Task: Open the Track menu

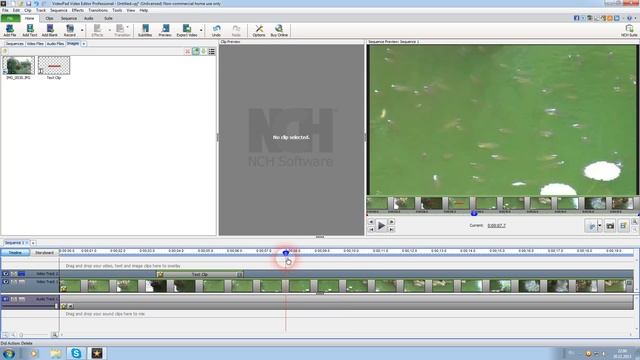Action: pos(41,10)
